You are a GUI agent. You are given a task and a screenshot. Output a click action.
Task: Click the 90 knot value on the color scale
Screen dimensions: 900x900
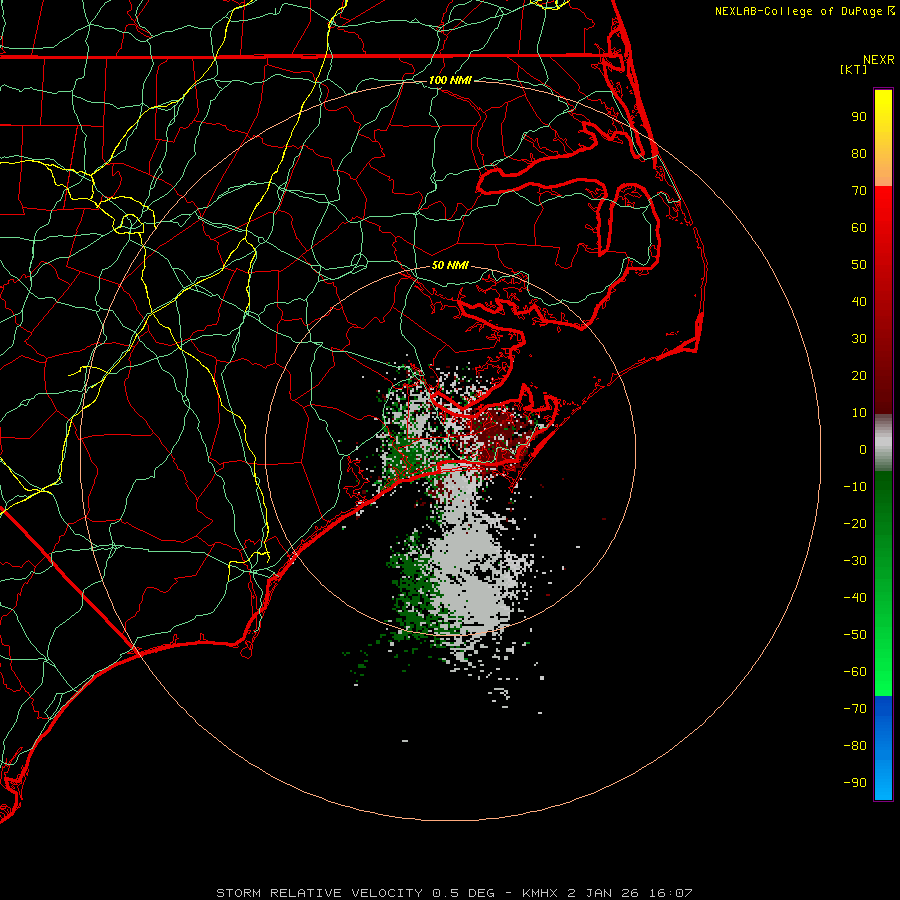click(859, 117)
